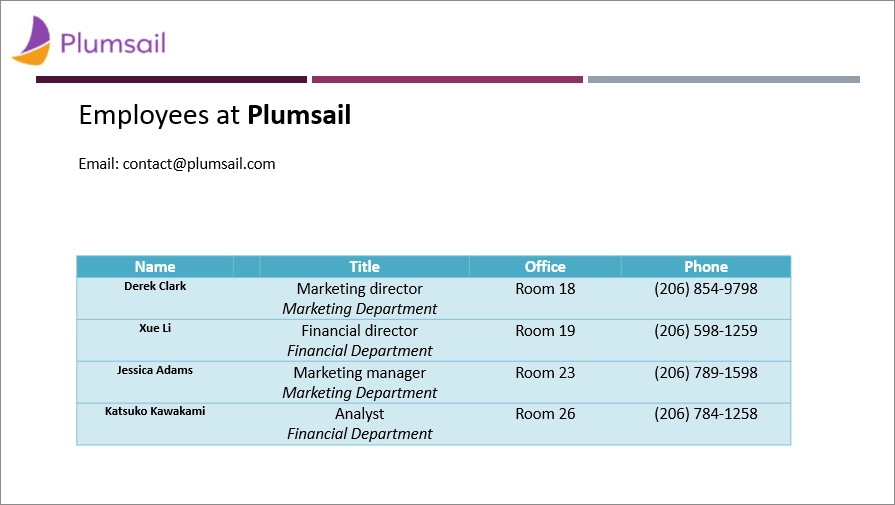Select the Katsuko Kawakami name cell
This screenshot has height=505, width=895.
155,424
